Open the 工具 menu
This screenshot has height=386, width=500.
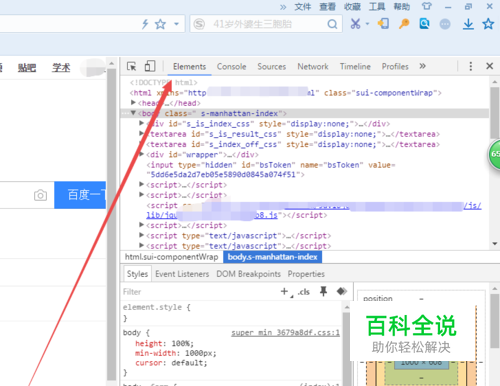tap(377, 7)
